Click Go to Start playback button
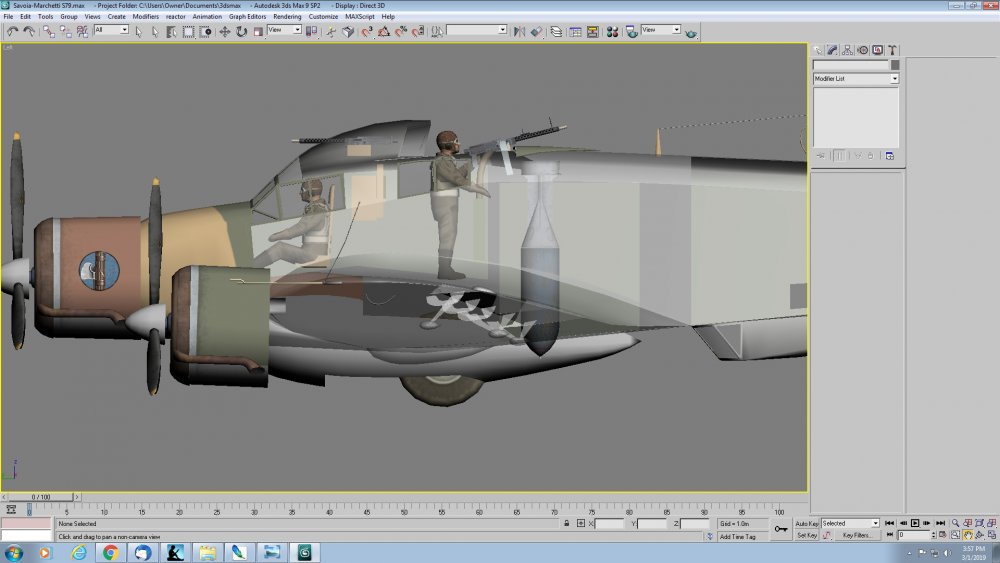This screenshot has height=563, width=1000. 890,523
